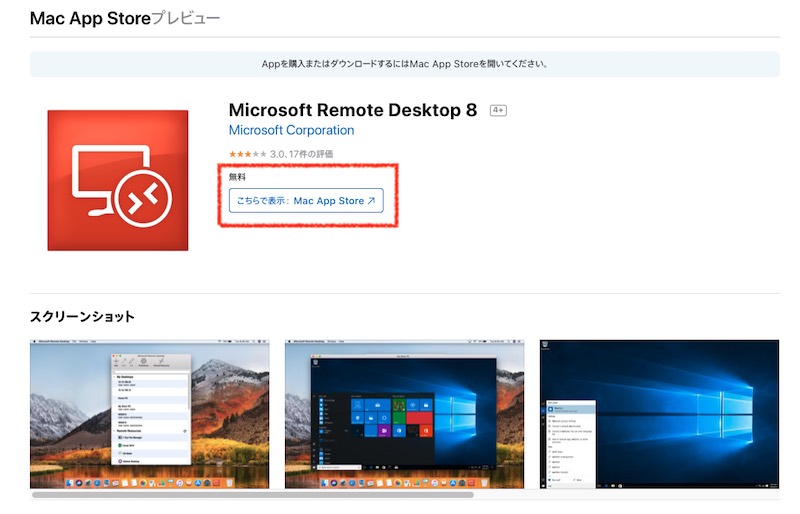Screen dimensions: 800x514
Task: Click the horizontal scrollbar below the screenshots
Action: [x=253, y=495]
